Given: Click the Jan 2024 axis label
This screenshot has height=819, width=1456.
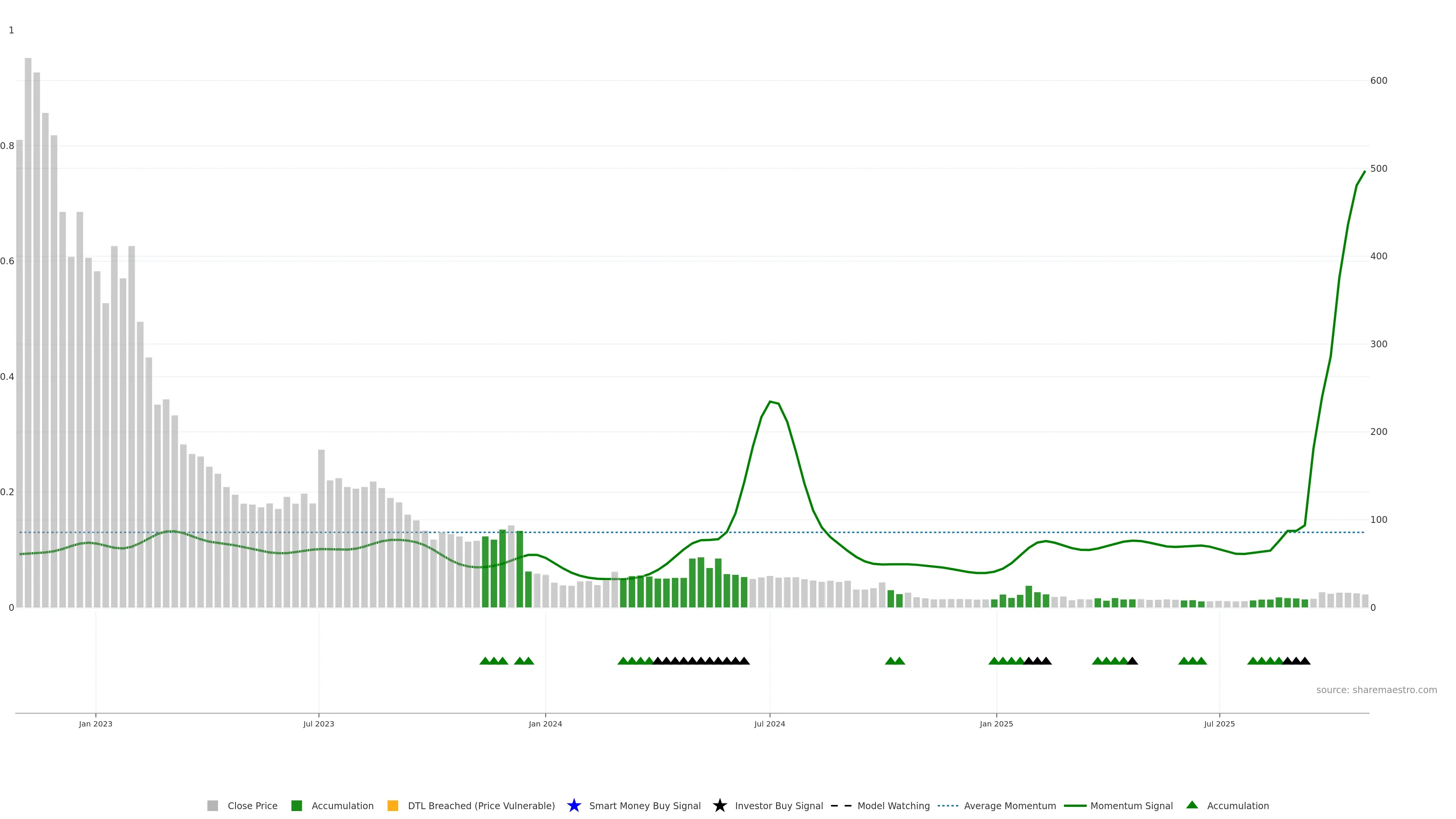Looking at the screenshot, I should [545, 723].
